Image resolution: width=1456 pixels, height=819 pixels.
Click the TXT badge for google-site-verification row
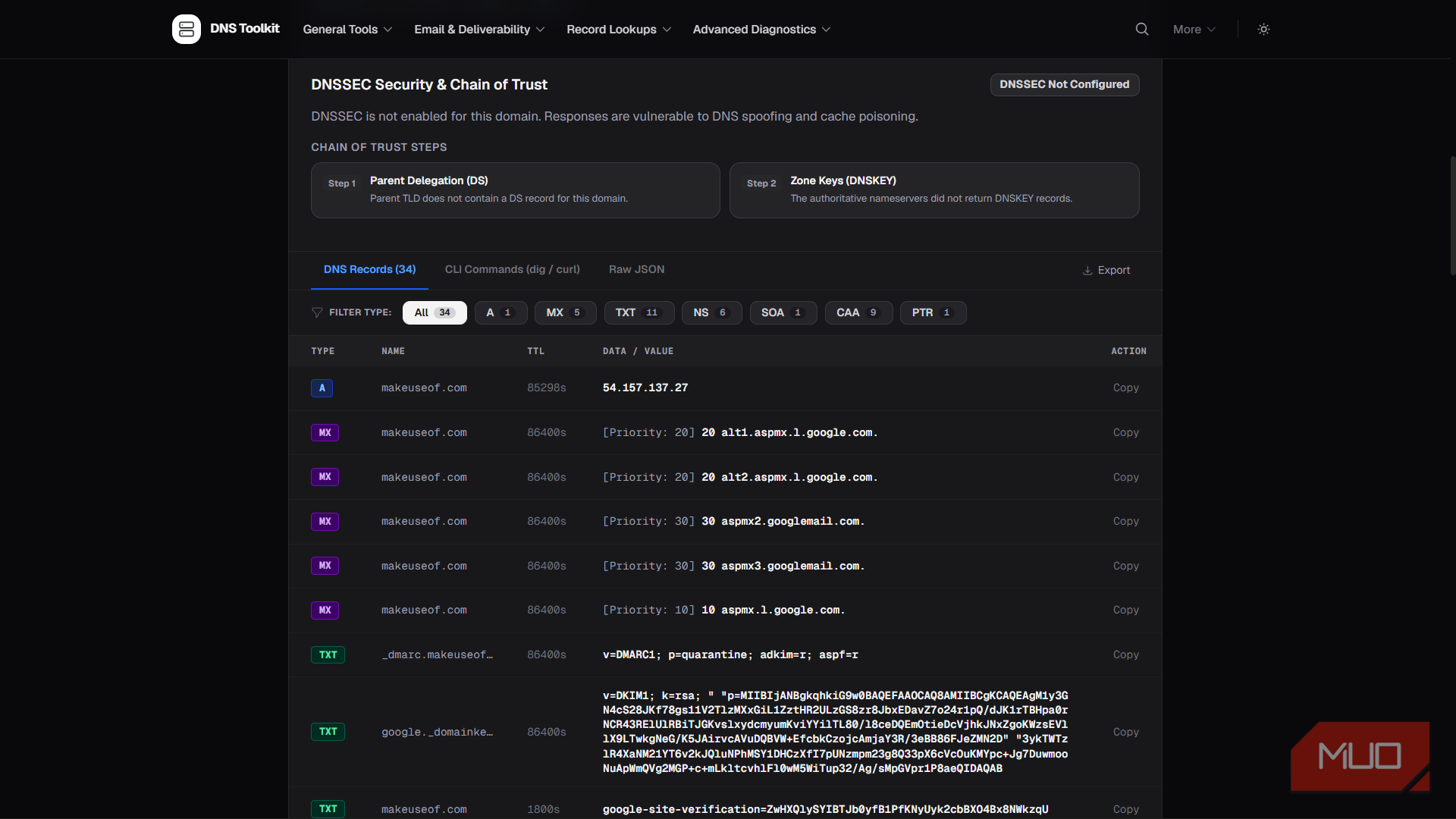(328, 809)
